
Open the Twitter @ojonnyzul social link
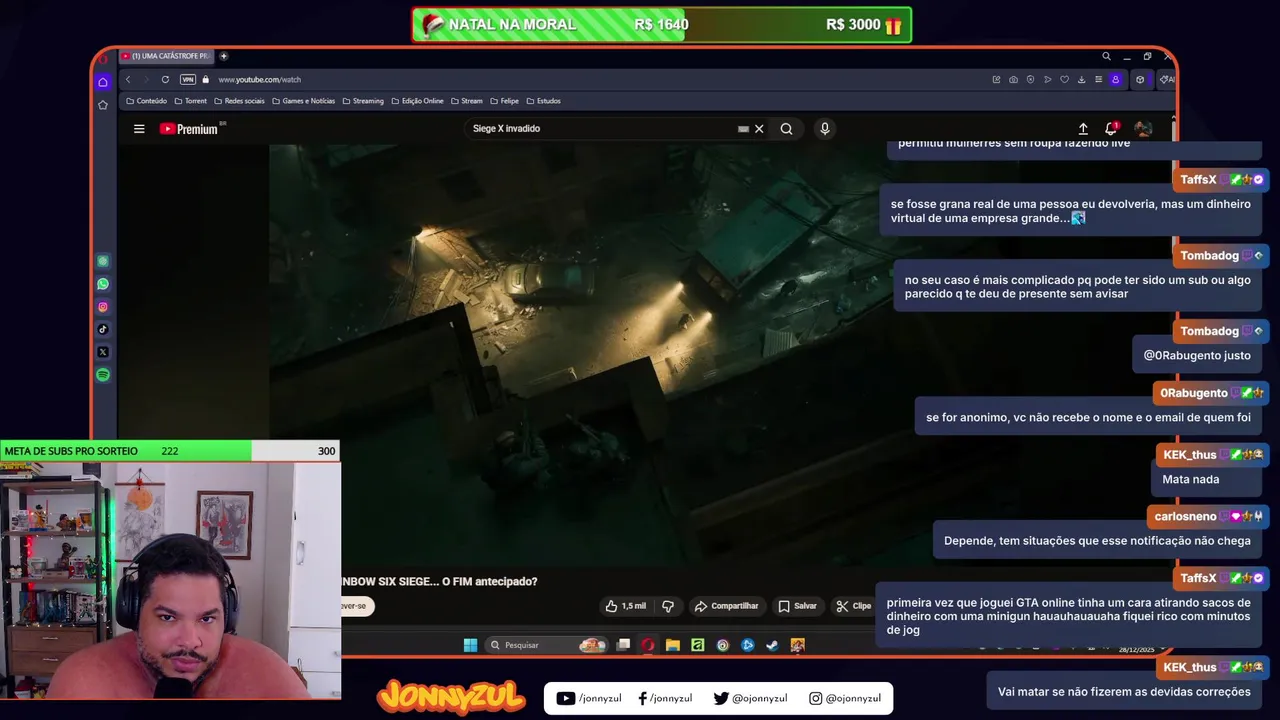[x=750, y=698]
